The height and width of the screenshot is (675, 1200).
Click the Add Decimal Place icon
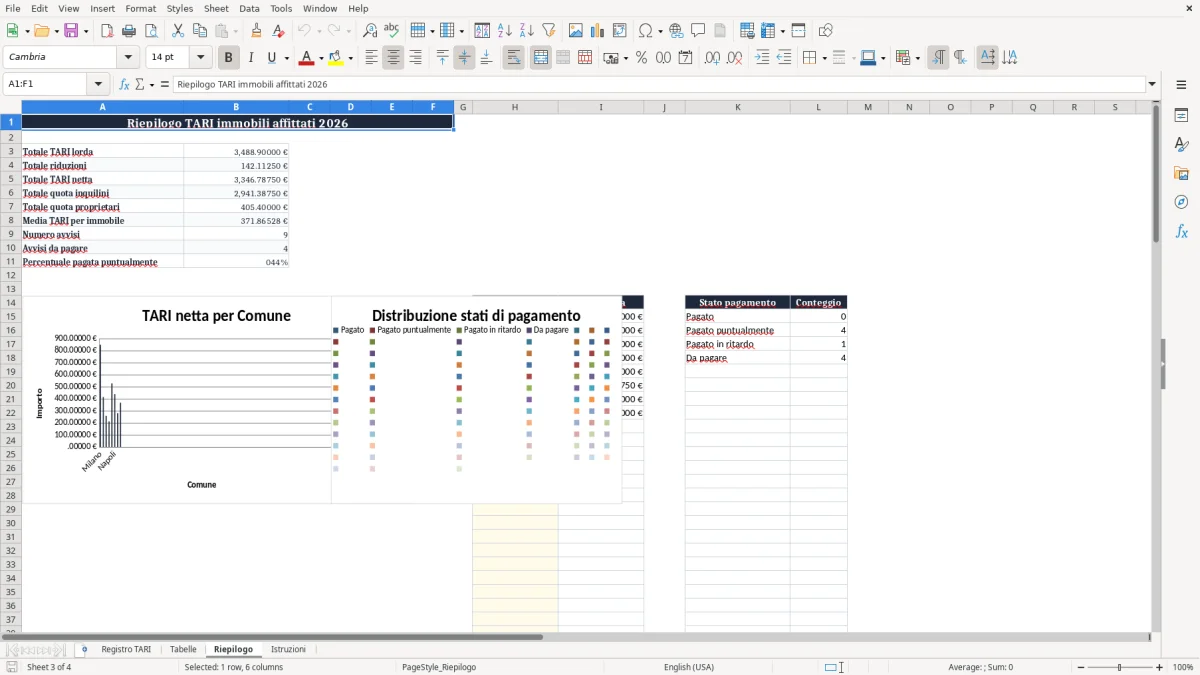tap(712, 58)
